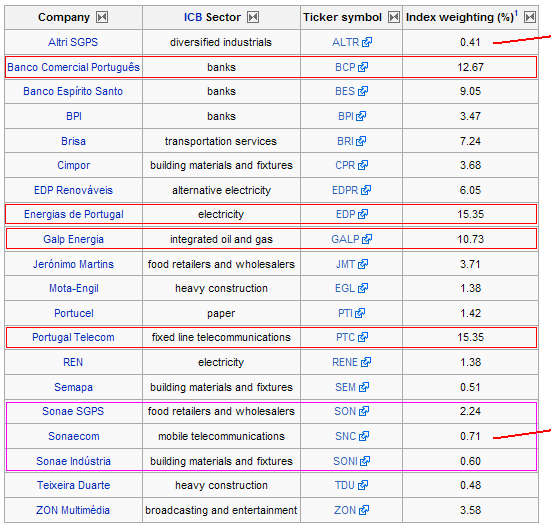Viewport: 560px width, 529px height.
Task: Open the Brisa company link
Action: pyautogui.click(x=74, y=141)
